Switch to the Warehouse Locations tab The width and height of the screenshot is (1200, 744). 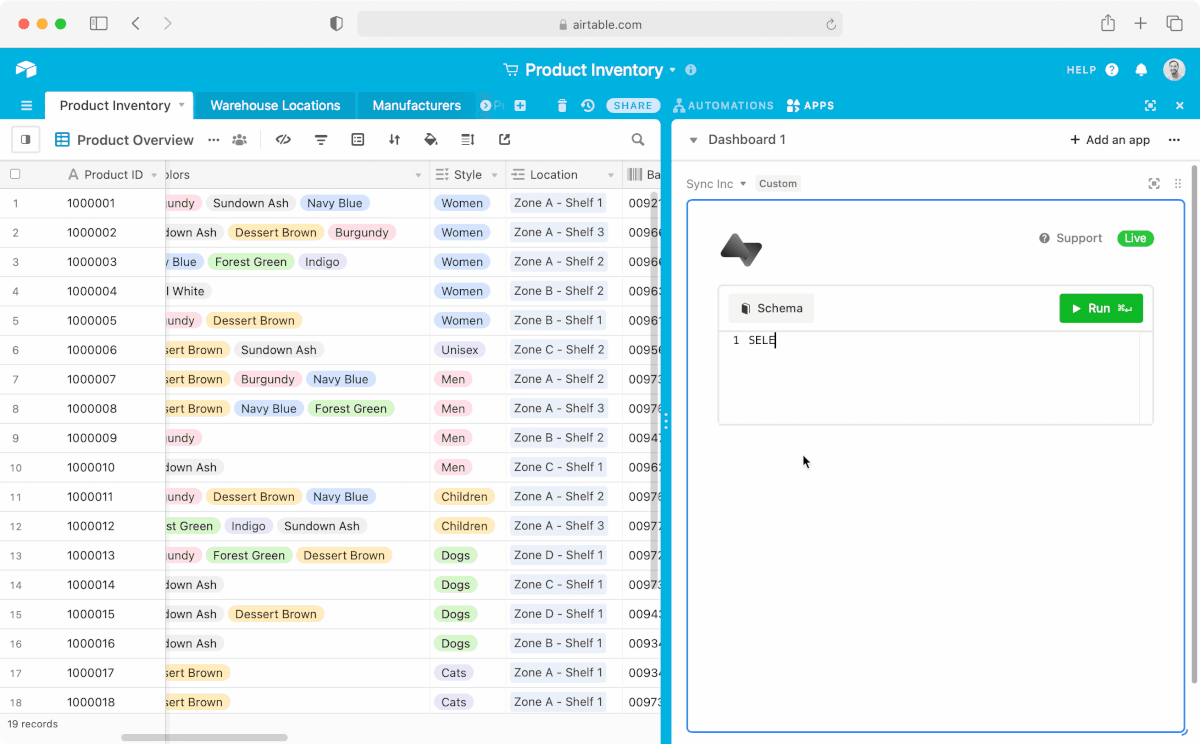pyautogui.click(x=275, y=105)
